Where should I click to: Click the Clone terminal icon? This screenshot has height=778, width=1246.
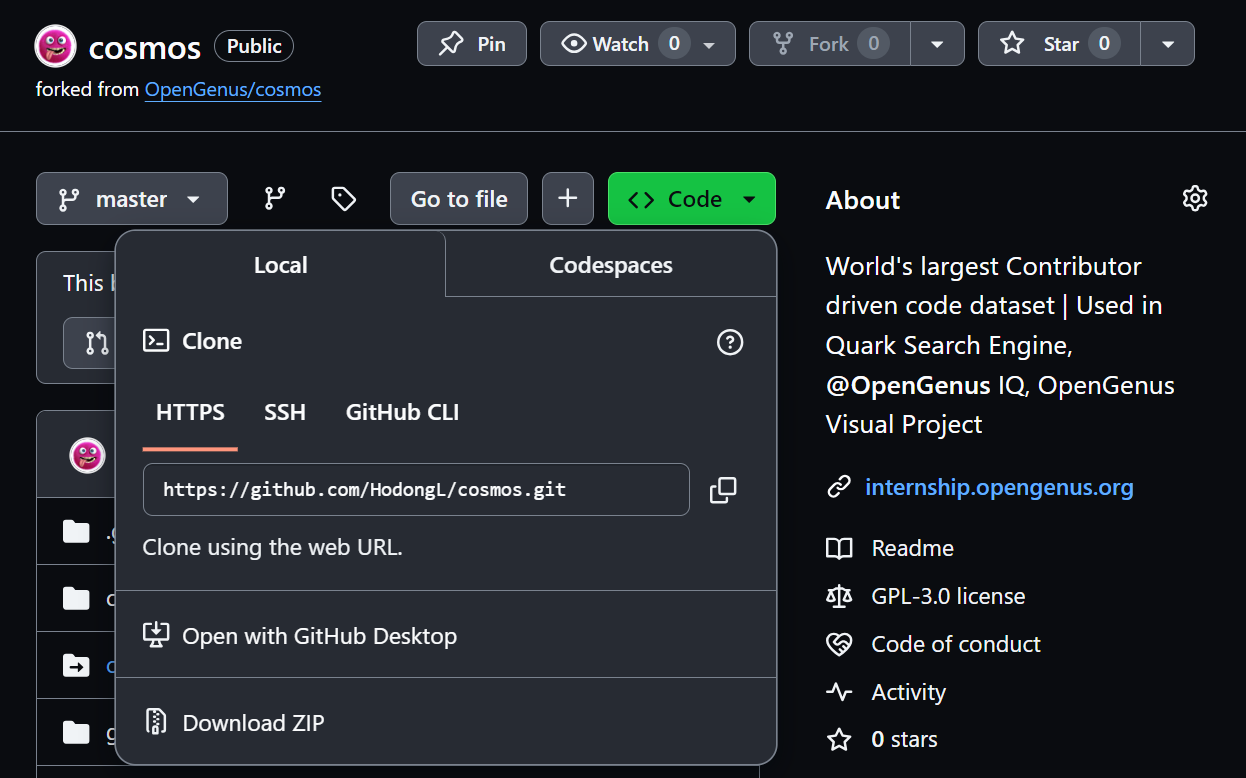point(156,341)
